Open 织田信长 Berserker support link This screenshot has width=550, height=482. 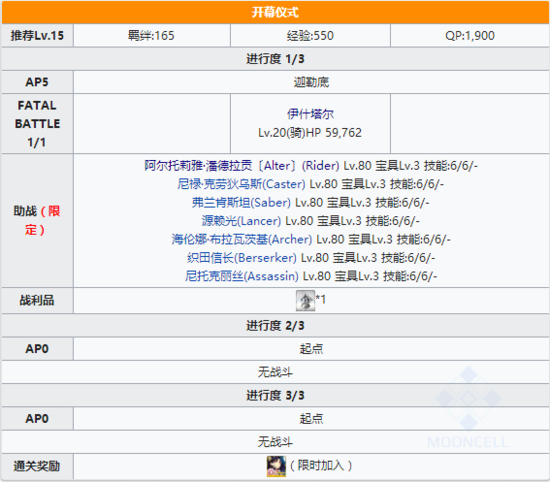tap(242, 258)
